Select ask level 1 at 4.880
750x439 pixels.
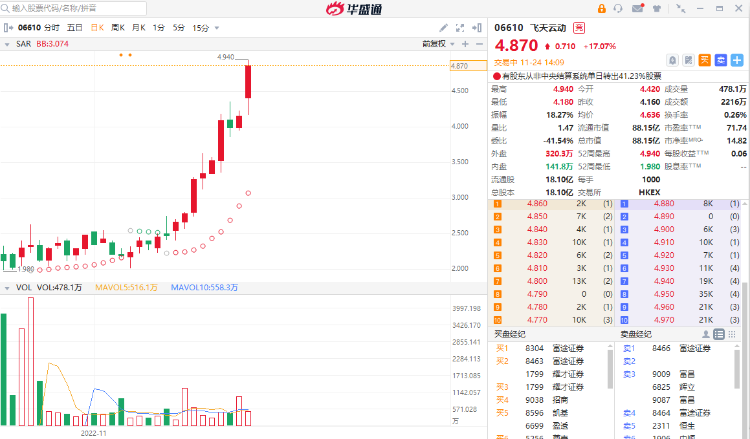pos(680,204)
